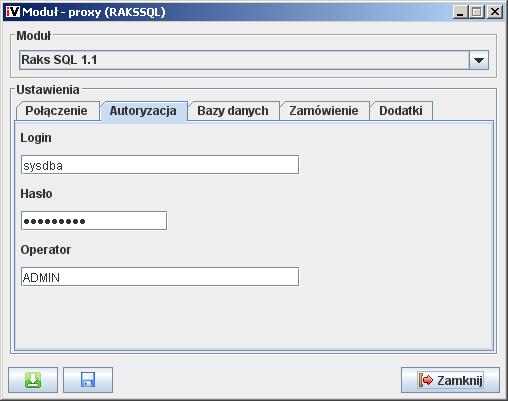The height and width of the screenshot is (401, 508).
Task: Select the Autoryzacja tab
Action: pos(143,111)
